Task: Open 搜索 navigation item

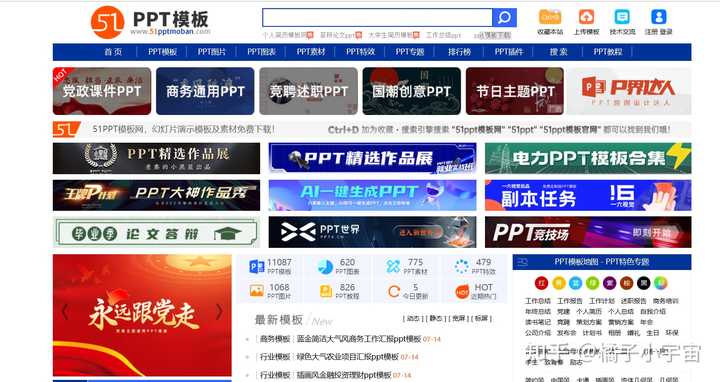Action: [558, 52]
